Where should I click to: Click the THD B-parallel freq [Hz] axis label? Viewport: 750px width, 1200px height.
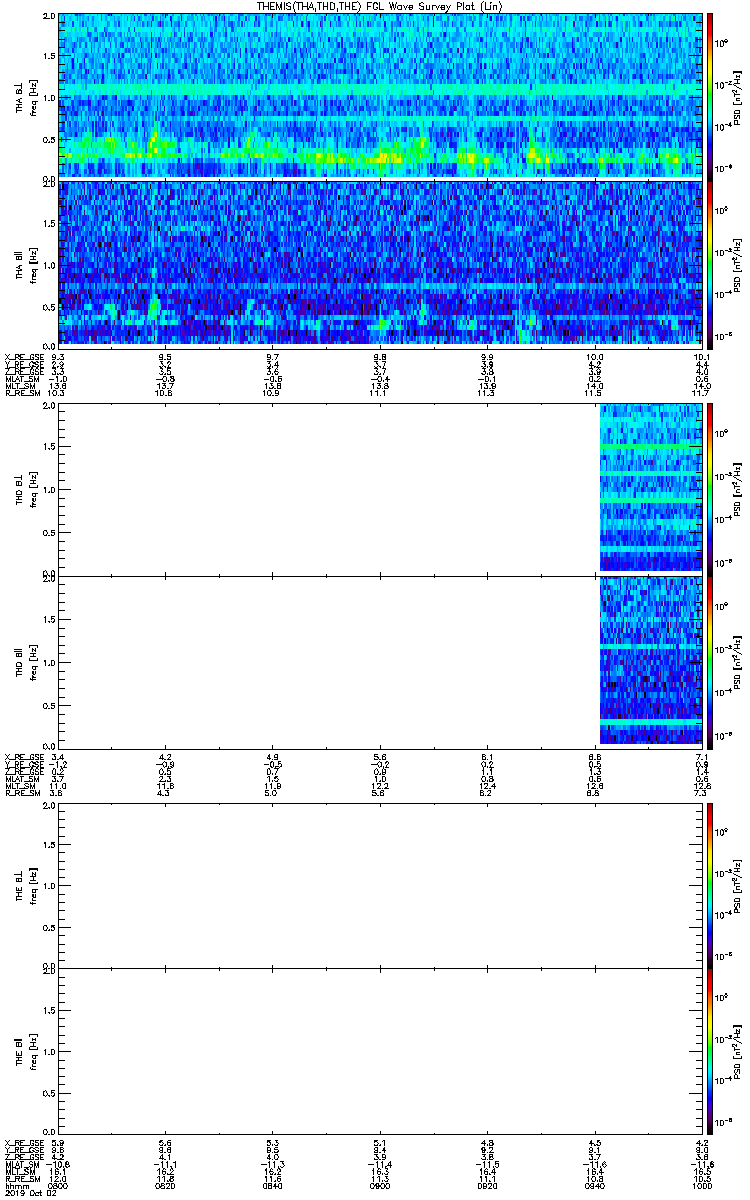click(x=32, y=662)
